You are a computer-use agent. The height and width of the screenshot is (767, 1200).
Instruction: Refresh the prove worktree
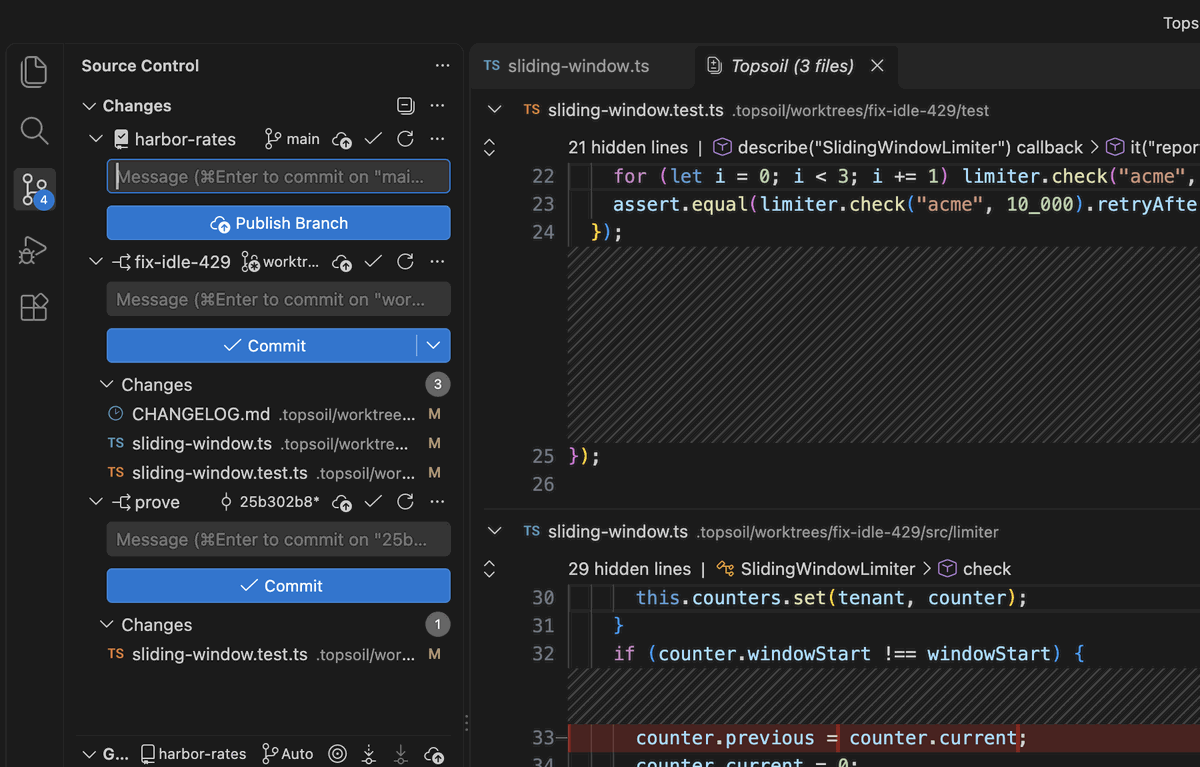pyautogui.click(x=405, y=502)
